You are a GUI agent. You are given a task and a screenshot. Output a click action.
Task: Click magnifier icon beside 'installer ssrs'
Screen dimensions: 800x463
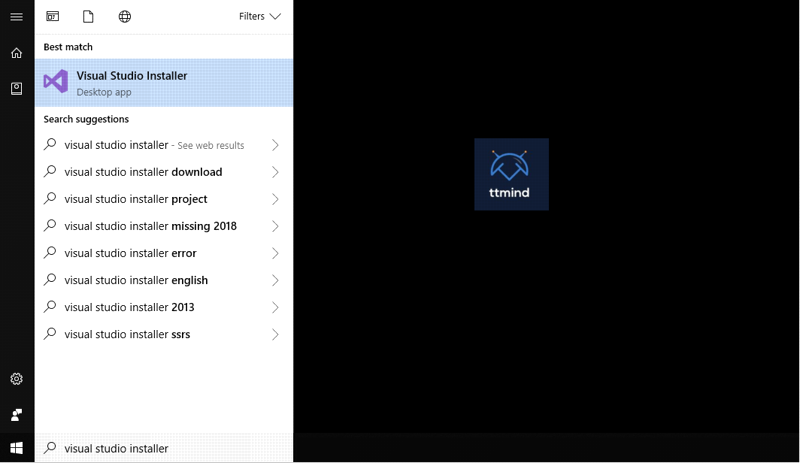pyautogui.click(x=50, y=334)
